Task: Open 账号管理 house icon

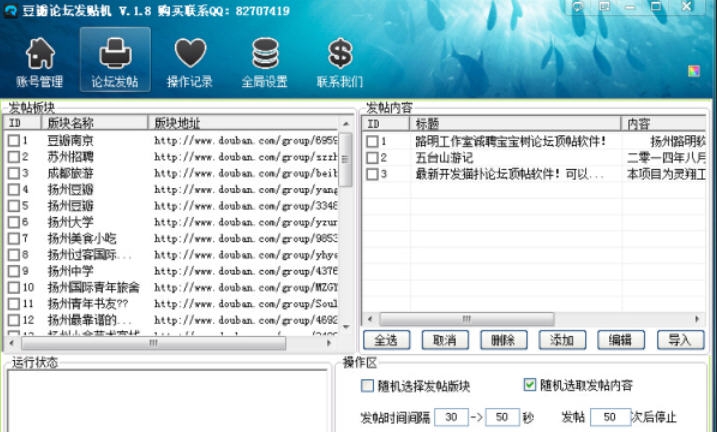Action: [x=40, y=53]
